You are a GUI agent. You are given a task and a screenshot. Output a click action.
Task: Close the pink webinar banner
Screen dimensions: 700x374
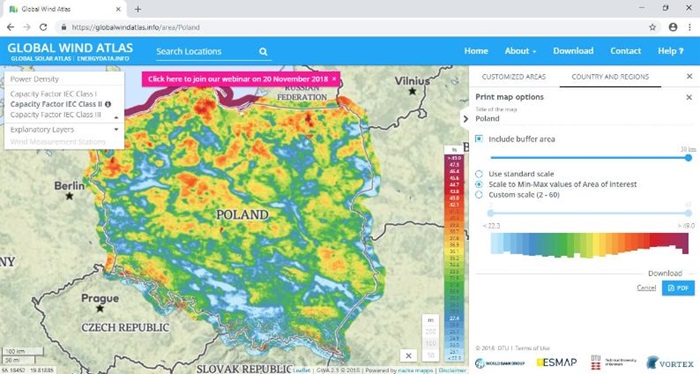[x=334, y=79]
